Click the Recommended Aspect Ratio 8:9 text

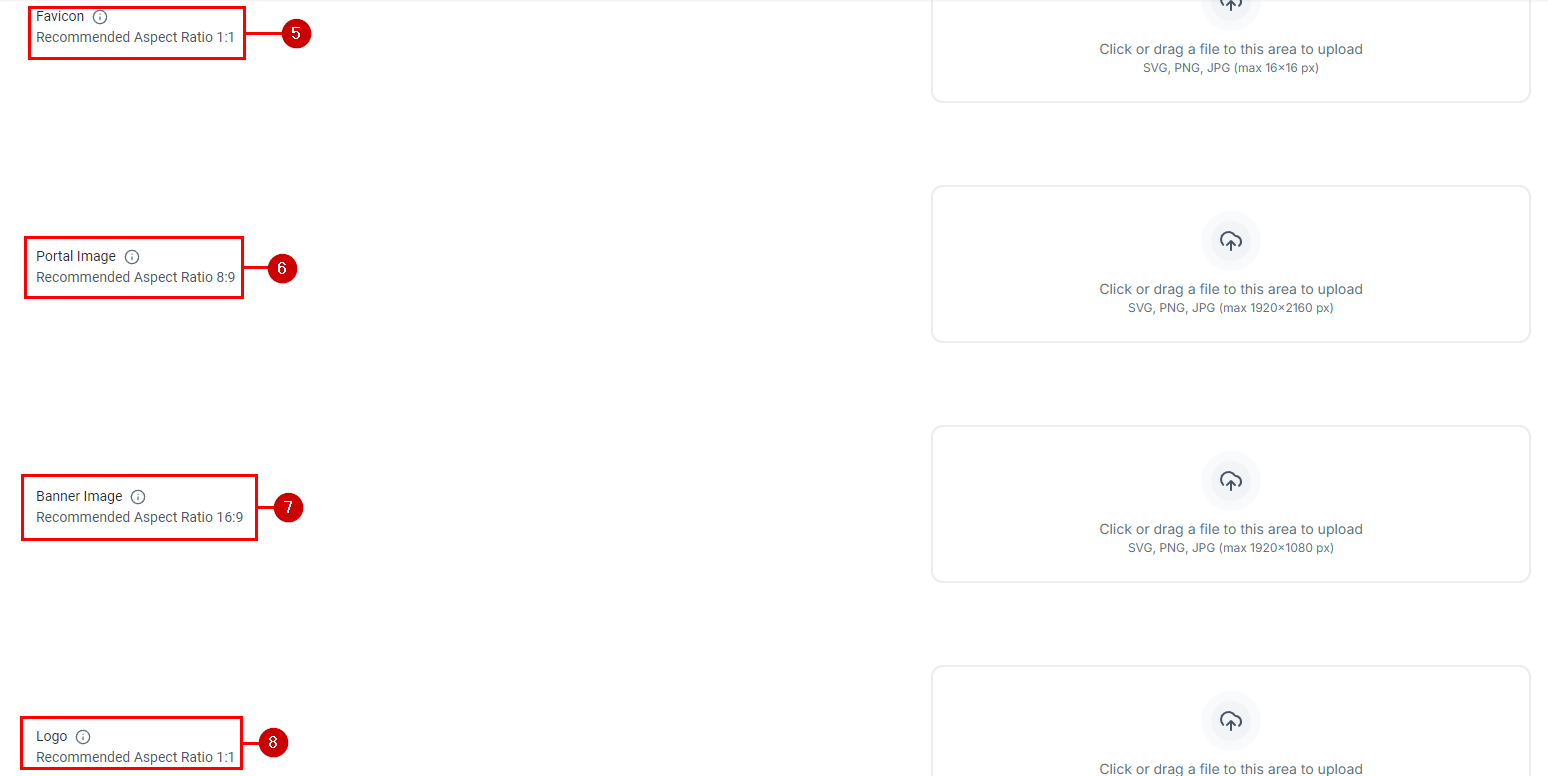[136, 277]
